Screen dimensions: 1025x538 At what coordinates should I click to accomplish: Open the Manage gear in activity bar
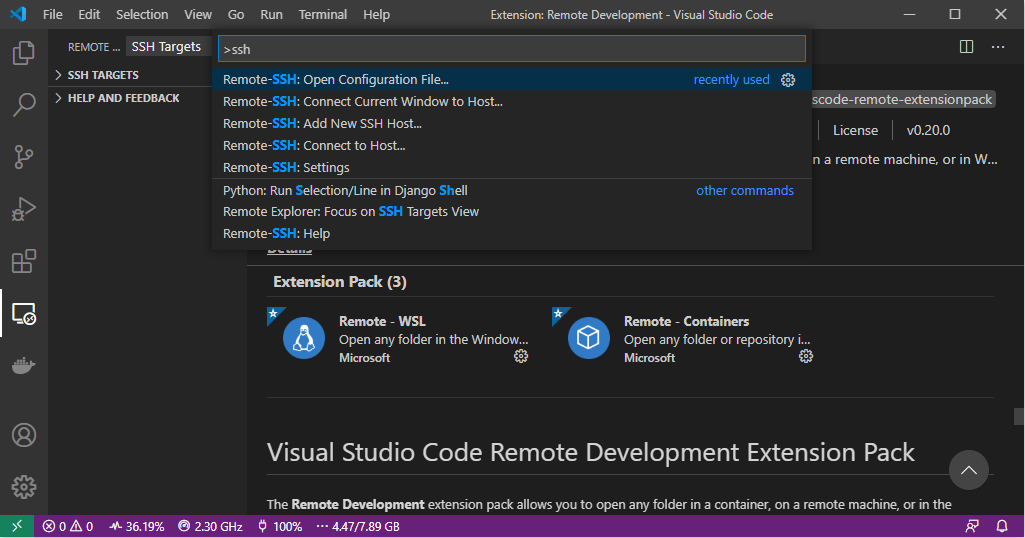pos(24,487)
